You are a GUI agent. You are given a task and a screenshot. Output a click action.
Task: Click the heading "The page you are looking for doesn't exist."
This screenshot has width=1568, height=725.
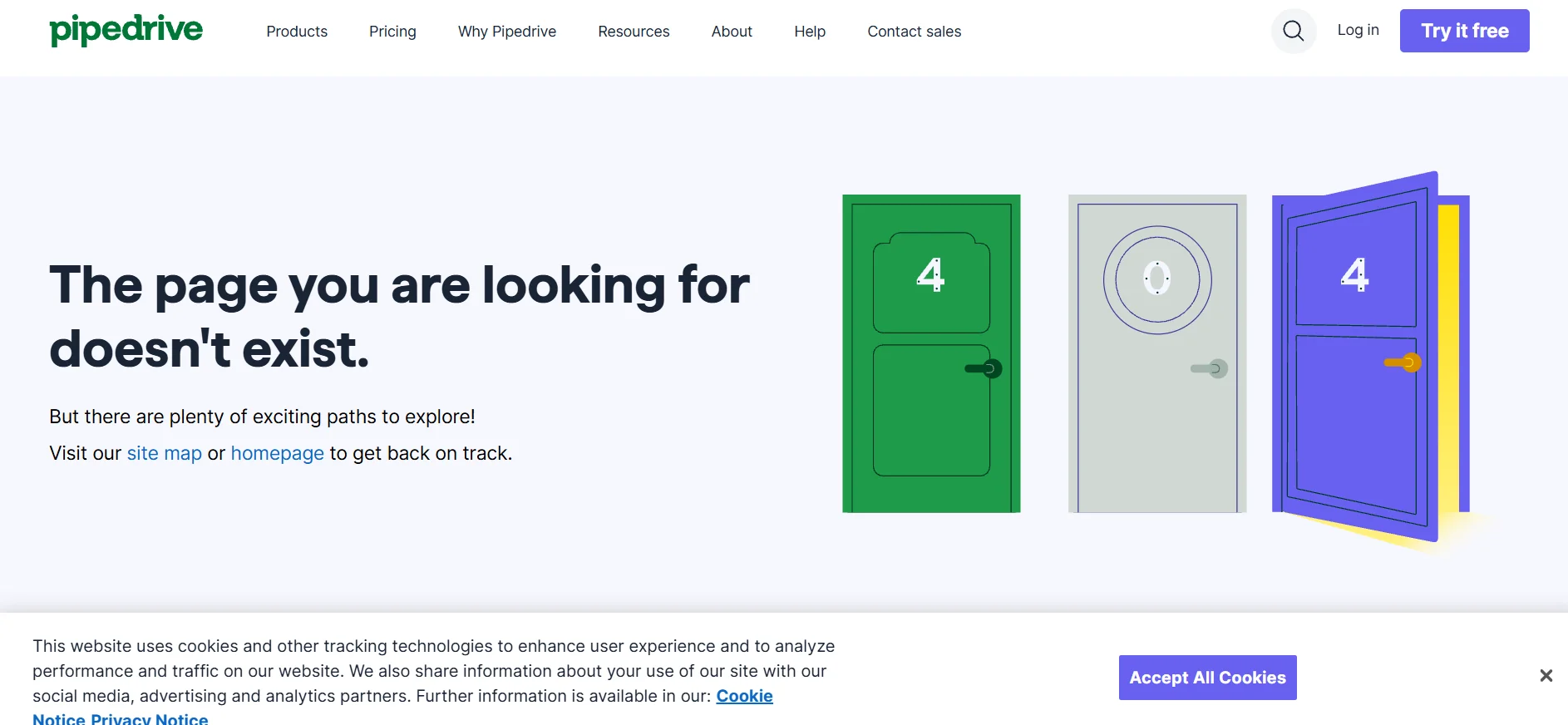[x=399, y=316]
